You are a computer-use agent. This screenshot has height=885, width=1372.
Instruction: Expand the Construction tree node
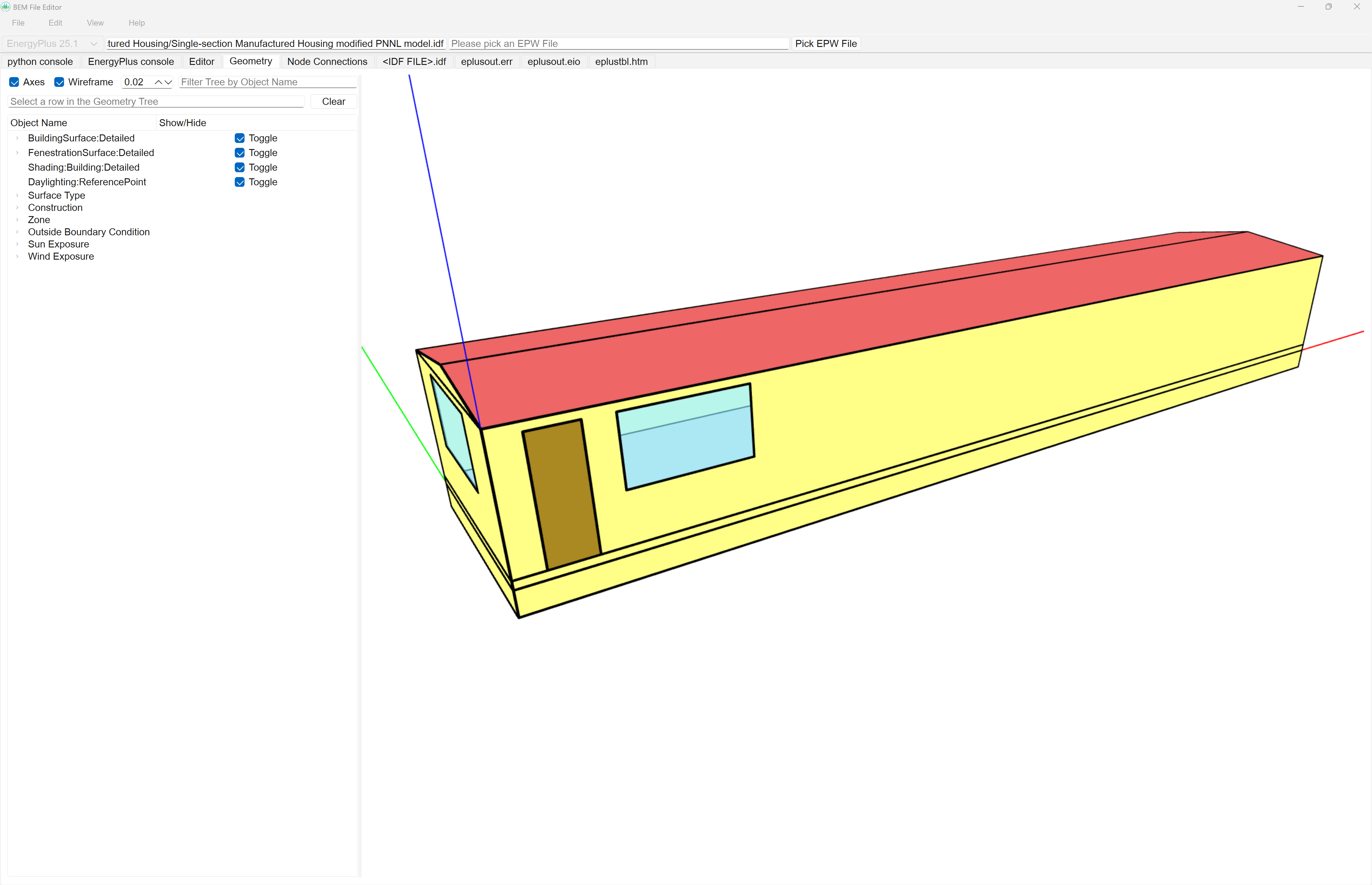(17, 208)
